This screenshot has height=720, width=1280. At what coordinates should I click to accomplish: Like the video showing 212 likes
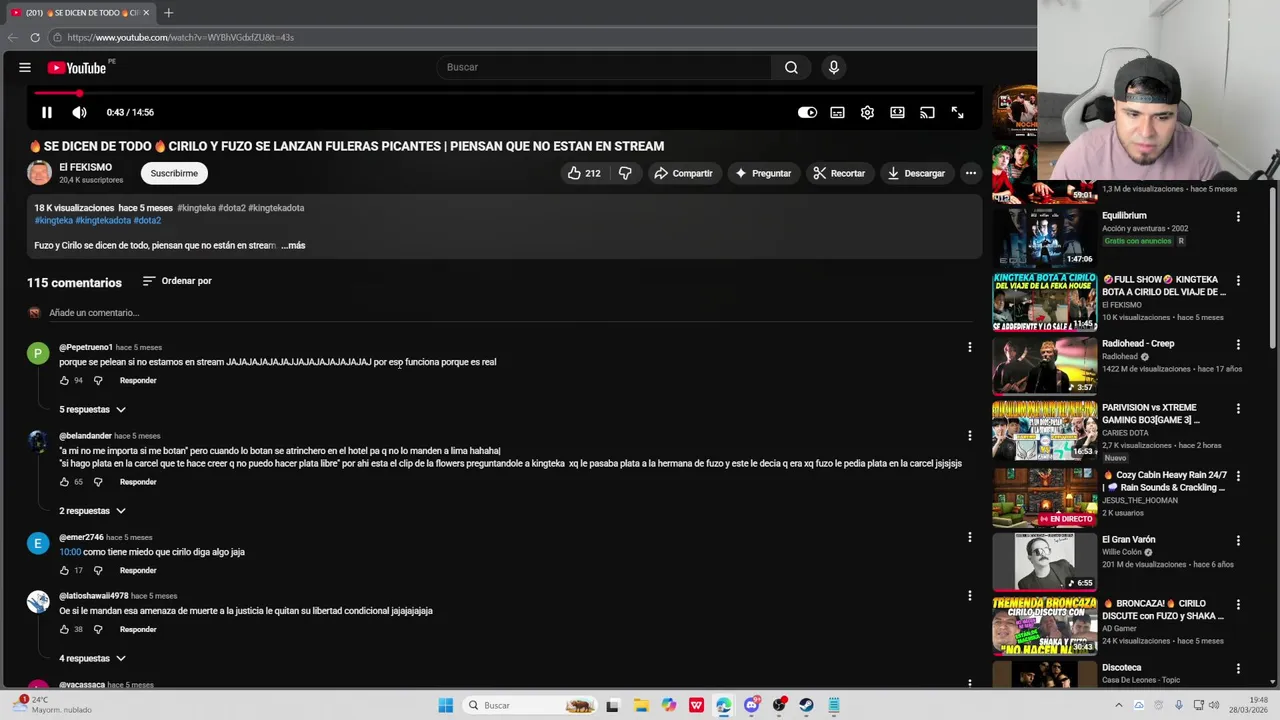point(584,173)
